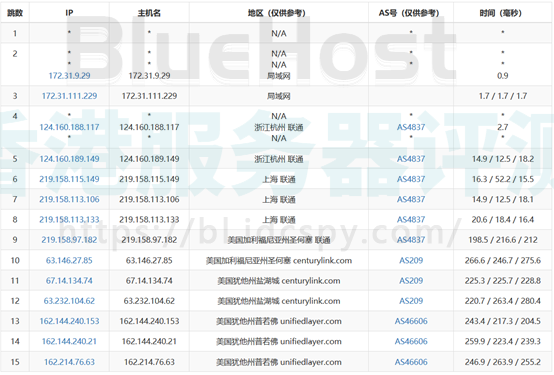Select time cell 14.9 / 12.5 / 18.2
554x375 pixels.
[x=503, y=159]
